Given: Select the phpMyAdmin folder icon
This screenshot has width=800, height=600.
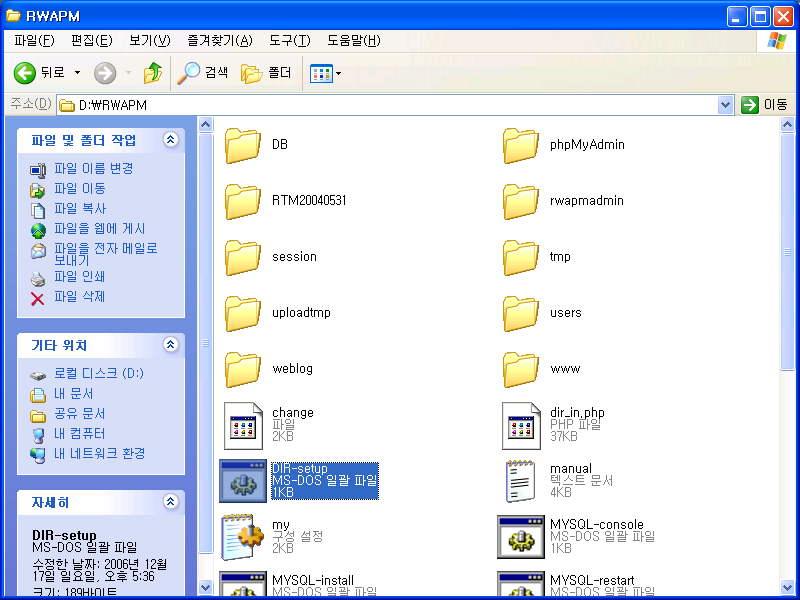Looking at the screenshot, I should coord(520,145).
